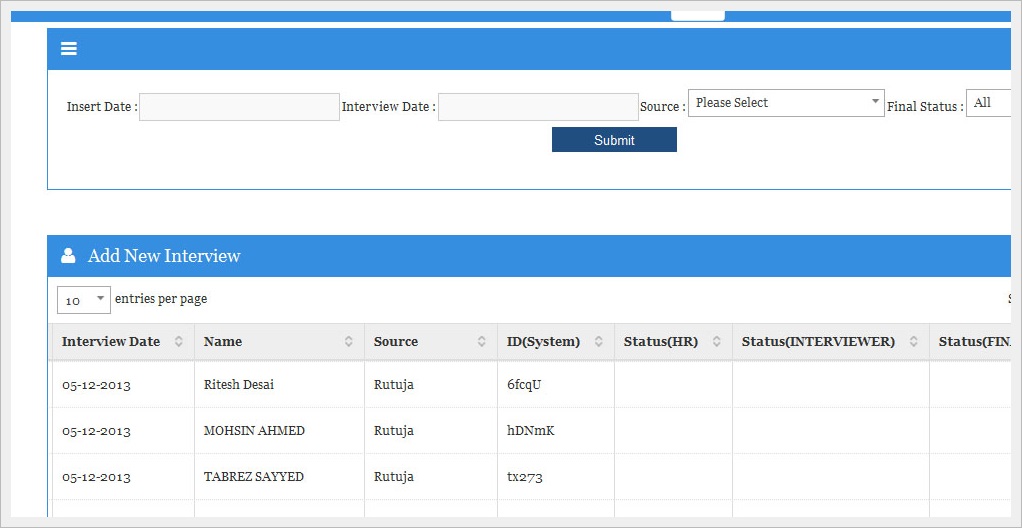Sort by Interview Date column arrows
The width and height of the screenshot is (1022, 528).
tap(179, 342)
